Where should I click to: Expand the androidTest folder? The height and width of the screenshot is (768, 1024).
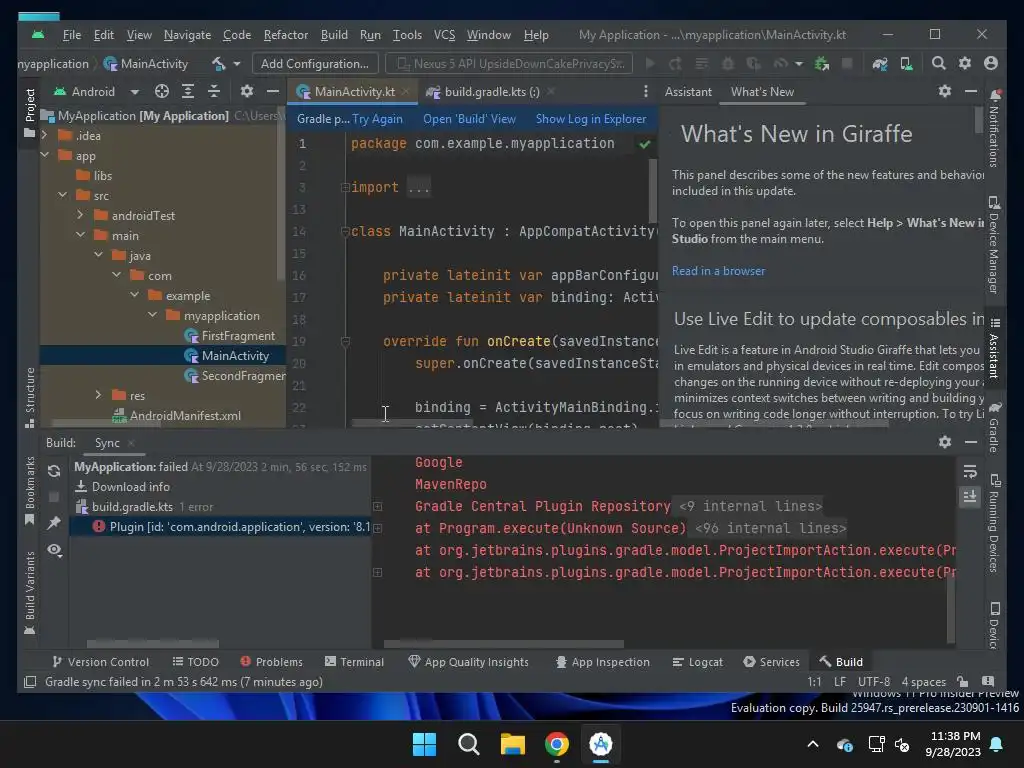coord(80,215)
